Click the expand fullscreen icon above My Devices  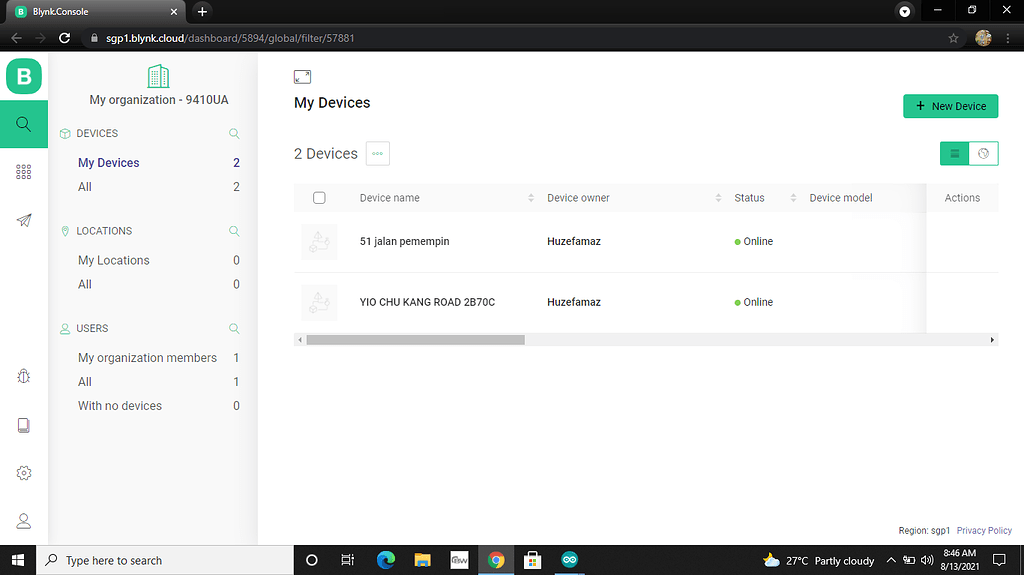point(302,77)
